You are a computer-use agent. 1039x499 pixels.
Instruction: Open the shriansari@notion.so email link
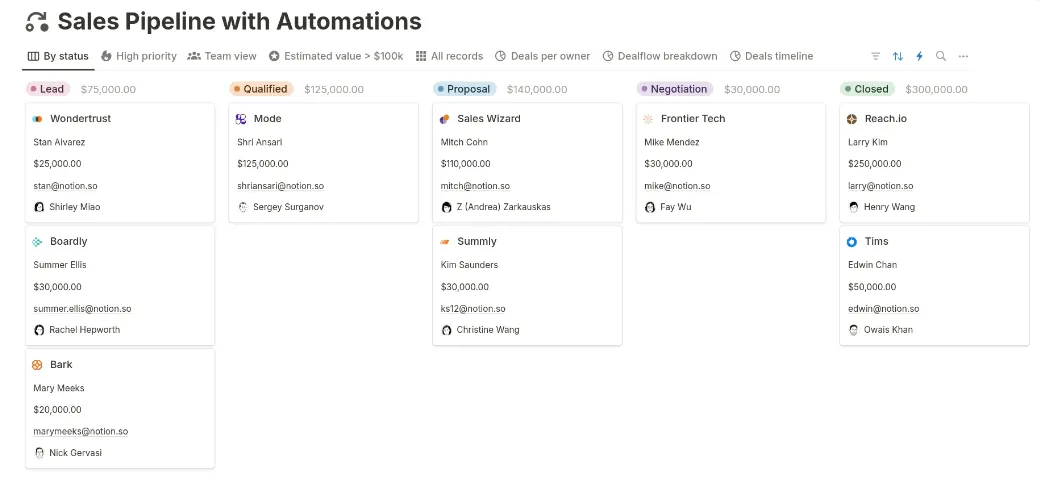280,186
